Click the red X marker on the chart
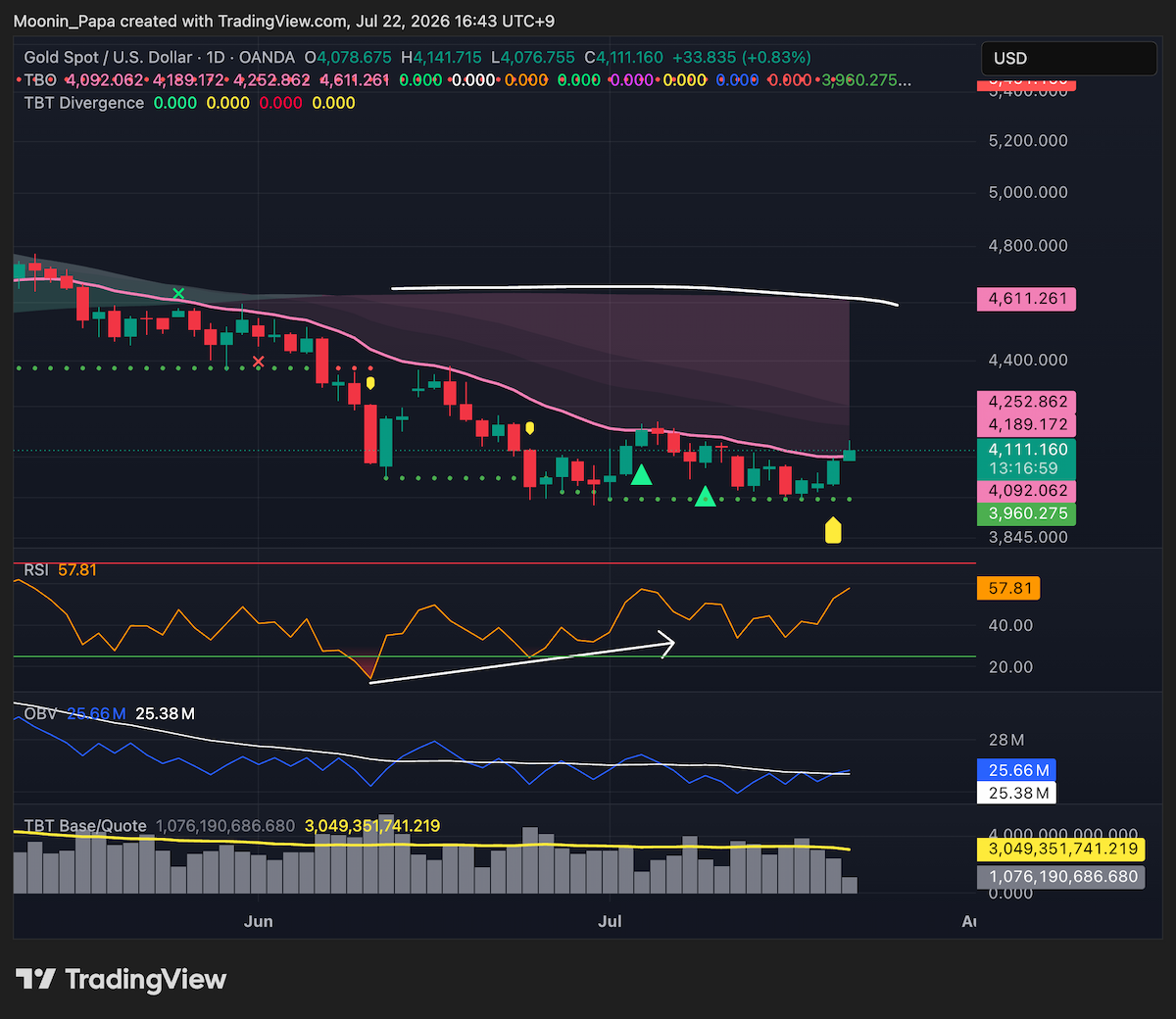 259,362
